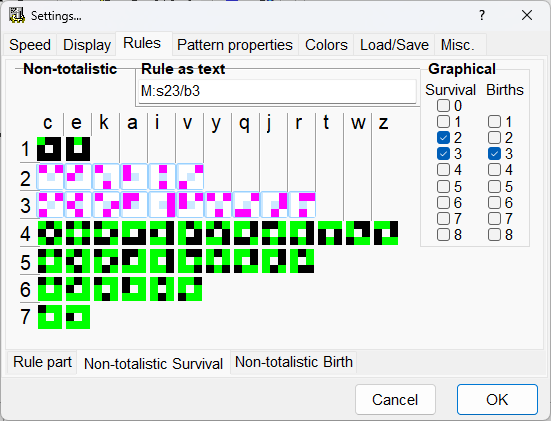Toggle neighborhood tile in row 2, column c
Viewport: 551px width, 421px height.
click(50, 177)
